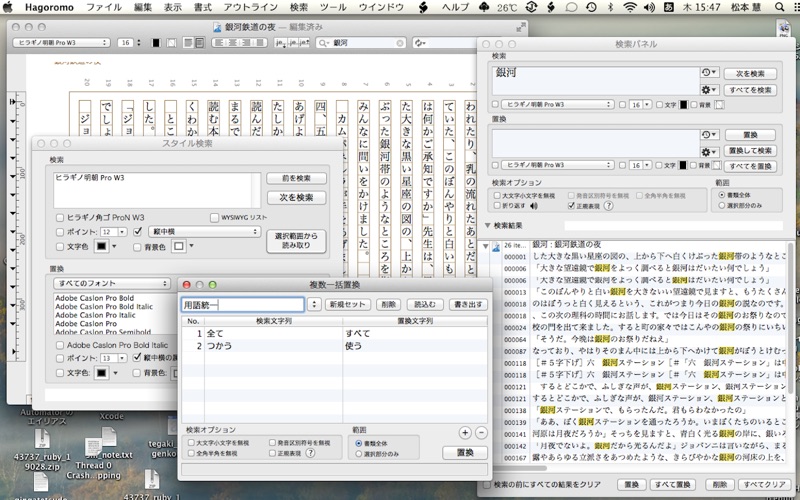
Task: Click the speaker icon beside 折り返す
Action: 534,206
